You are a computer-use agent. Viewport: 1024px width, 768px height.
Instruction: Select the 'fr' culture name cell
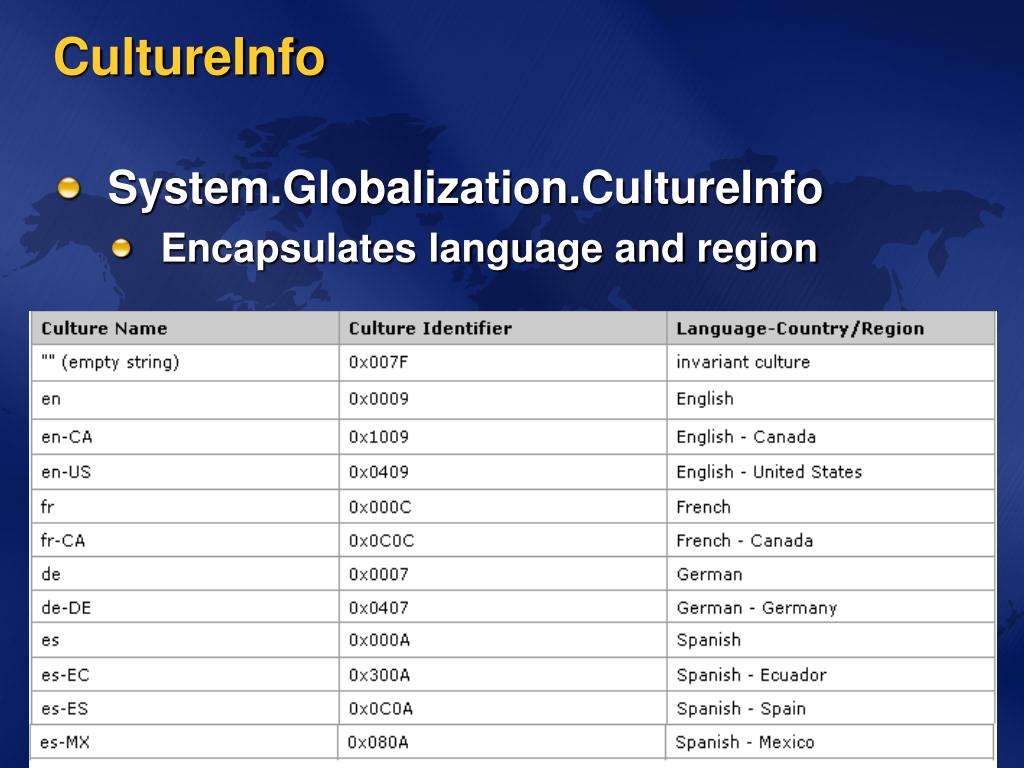[x=185, y=507]
